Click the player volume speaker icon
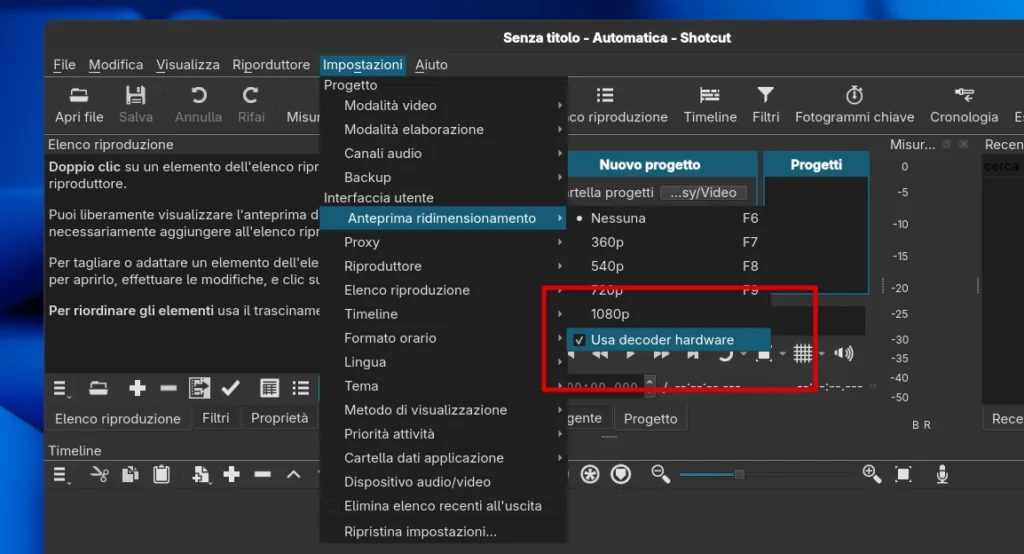Screen dimensions: 1024x554 pos(843,353)
